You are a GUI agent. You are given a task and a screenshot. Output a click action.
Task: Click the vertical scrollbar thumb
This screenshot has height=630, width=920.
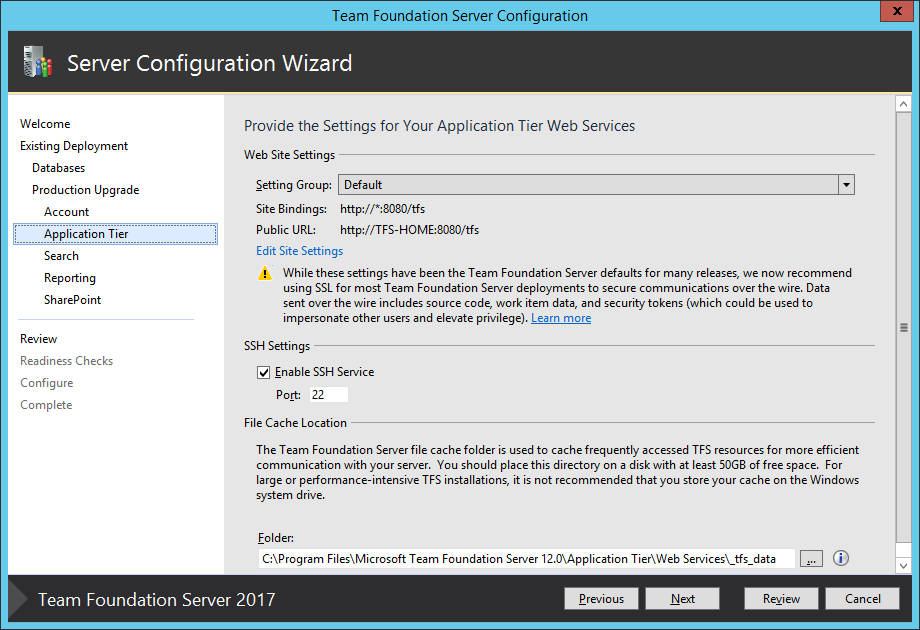point(904,327)
